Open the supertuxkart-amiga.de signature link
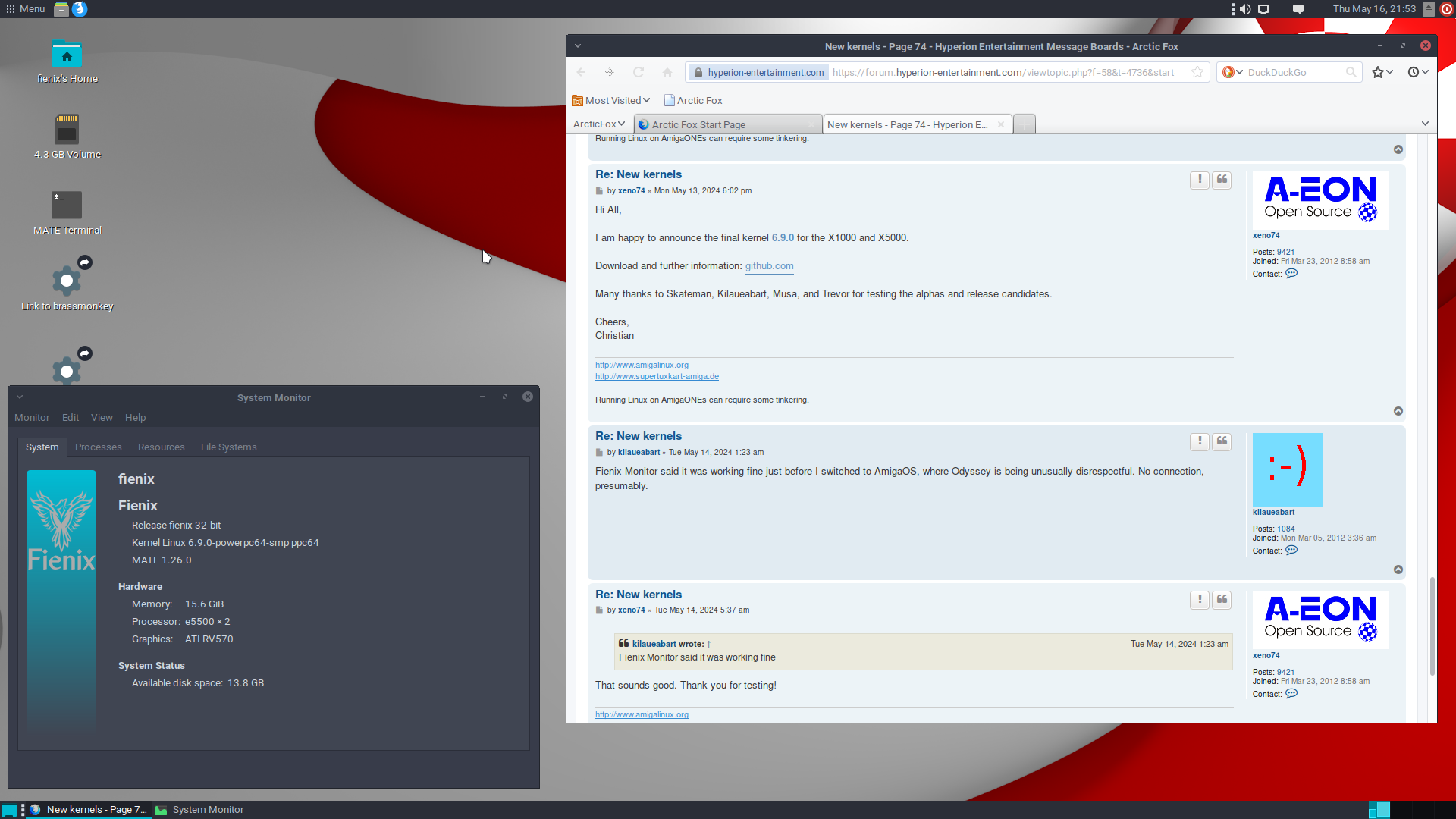Viewport: 1456px width, 819px height. coord(657,376)
